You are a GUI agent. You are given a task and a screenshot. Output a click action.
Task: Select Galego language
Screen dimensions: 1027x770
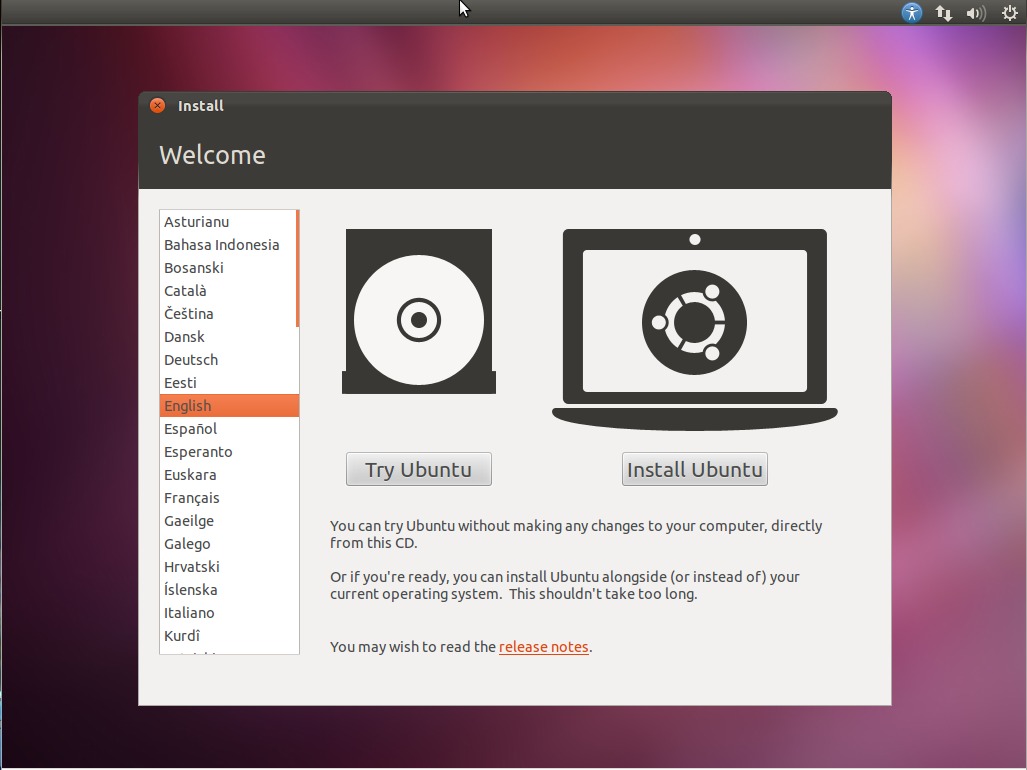pos(228,543)
